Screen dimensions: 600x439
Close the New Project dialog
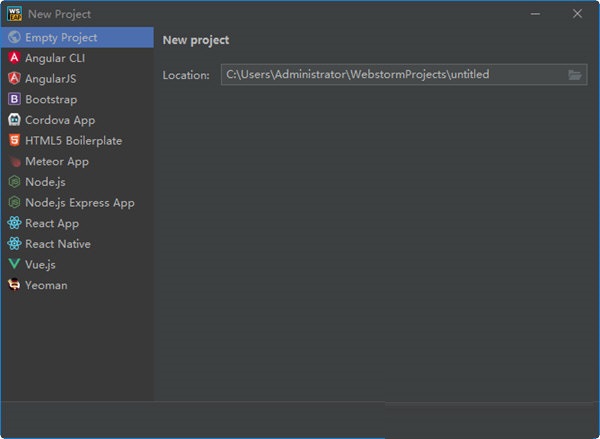577,14
